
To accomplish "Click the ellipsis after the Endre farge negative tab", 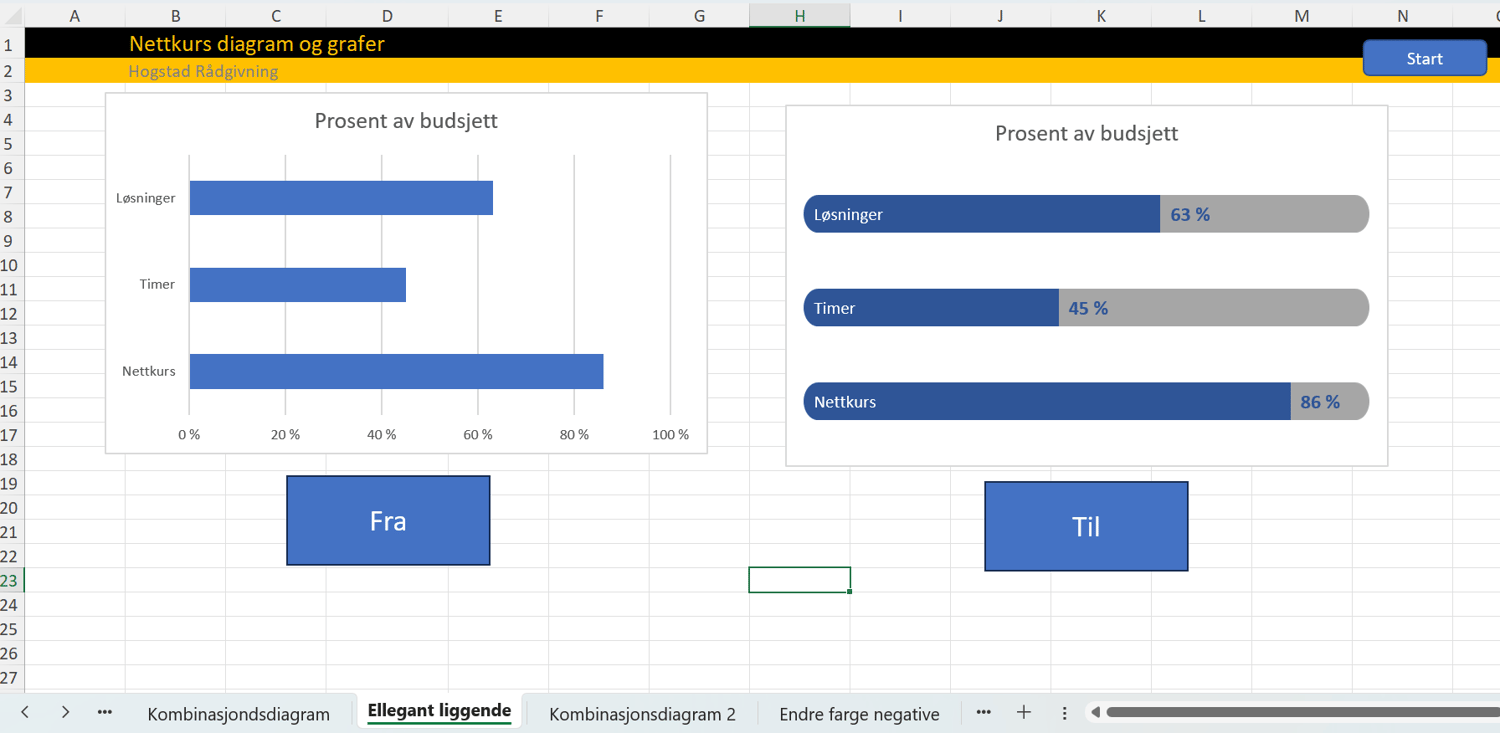I will pyautogui.click(x=983, y=712).
